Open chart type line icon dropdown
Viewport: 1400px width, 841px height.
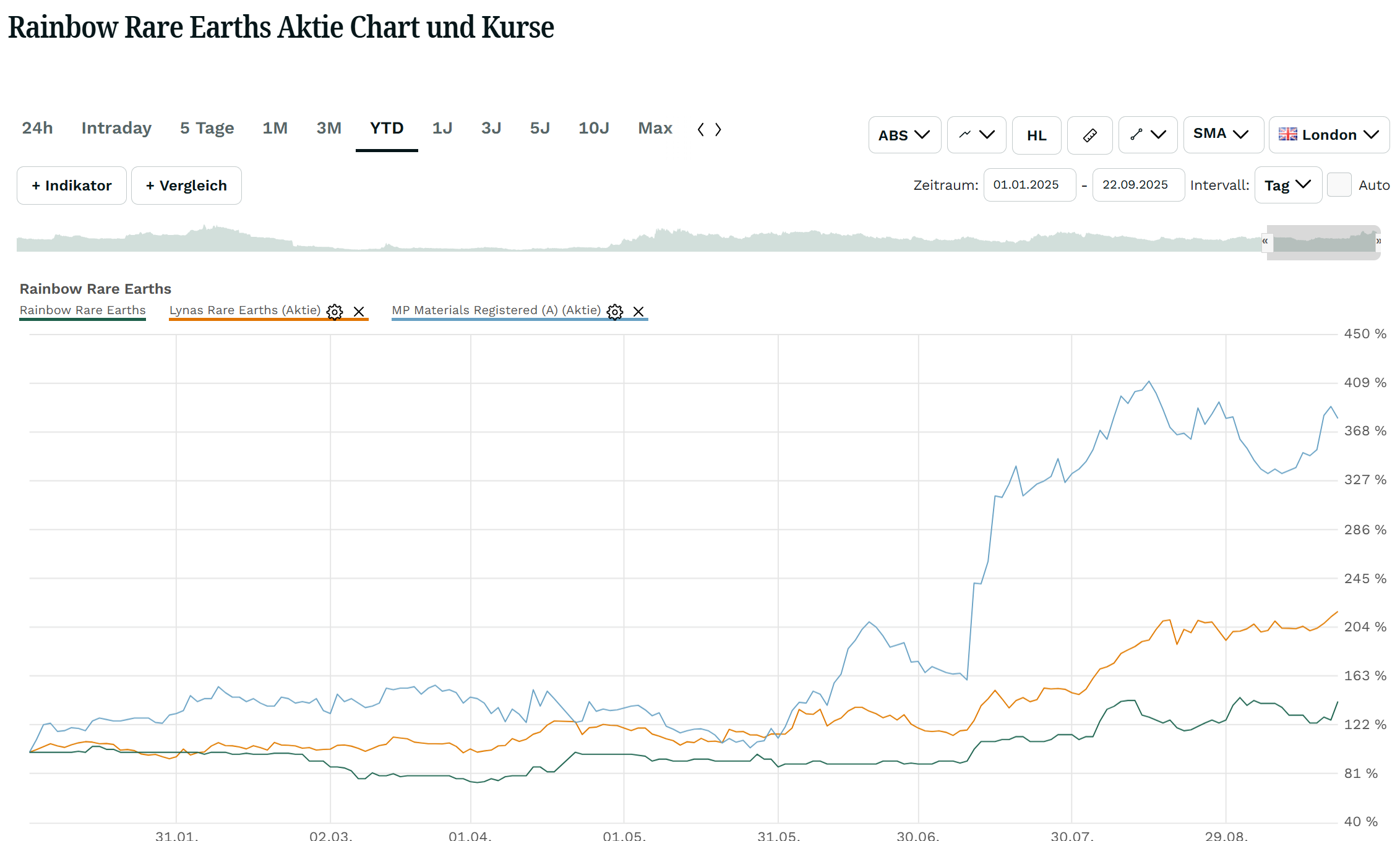click(977, 135)
